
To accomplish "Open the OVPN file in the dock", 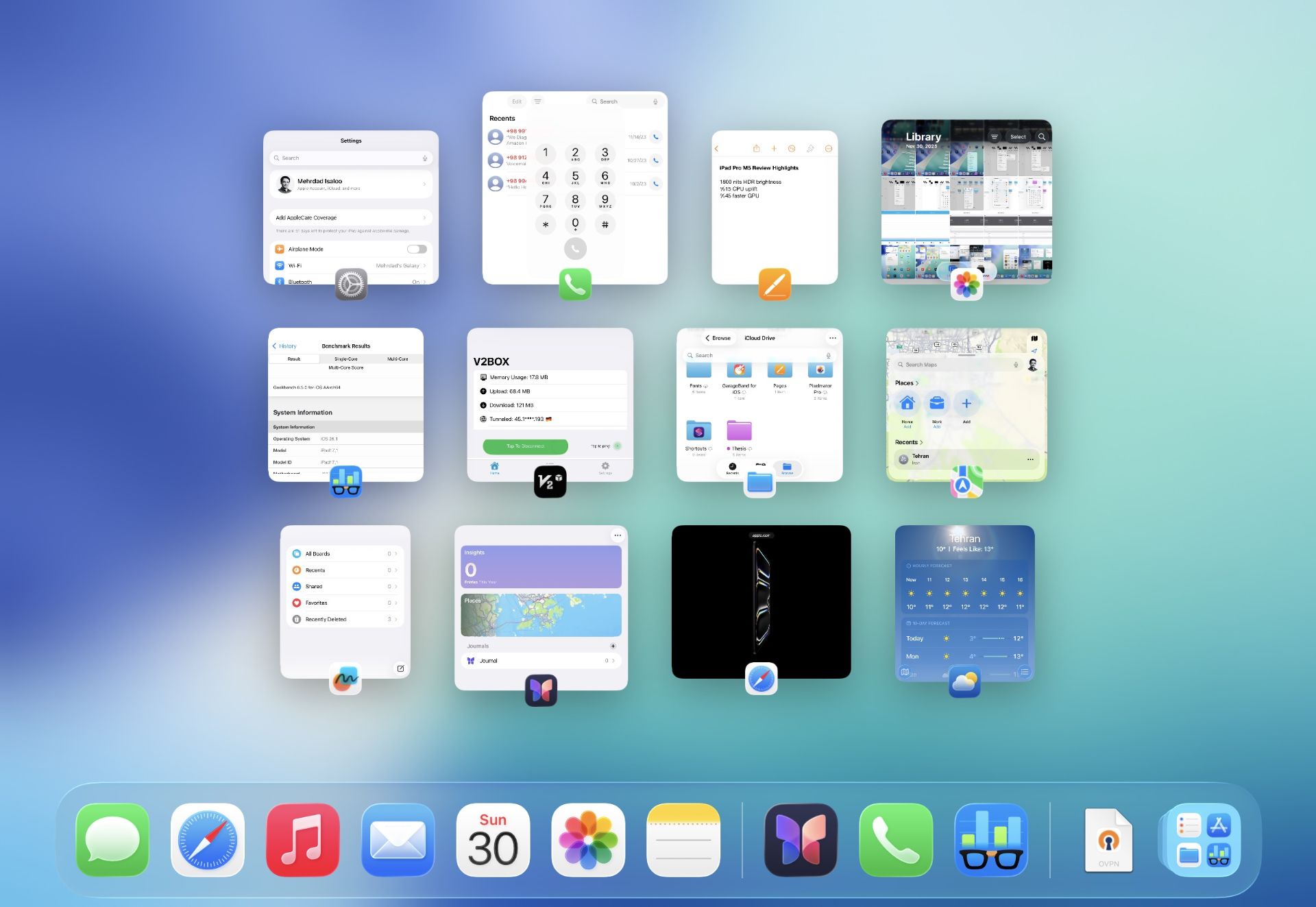I will [1108, 839].
